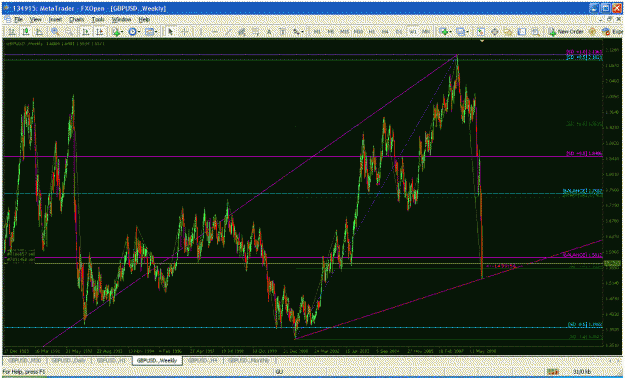Show the Terminal panel
This screenshot has height=378, width=625.
point(522,32)
